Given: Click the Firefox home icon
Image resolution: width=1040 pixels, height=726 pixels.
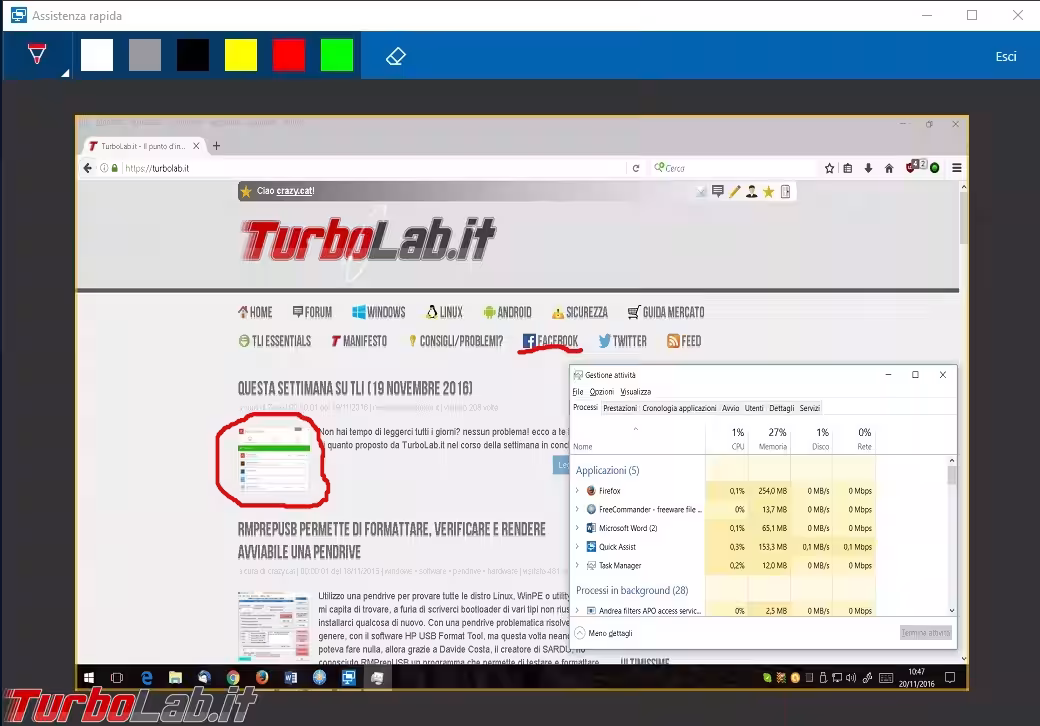Looking at the screenshot, I should tap(889, 168).
